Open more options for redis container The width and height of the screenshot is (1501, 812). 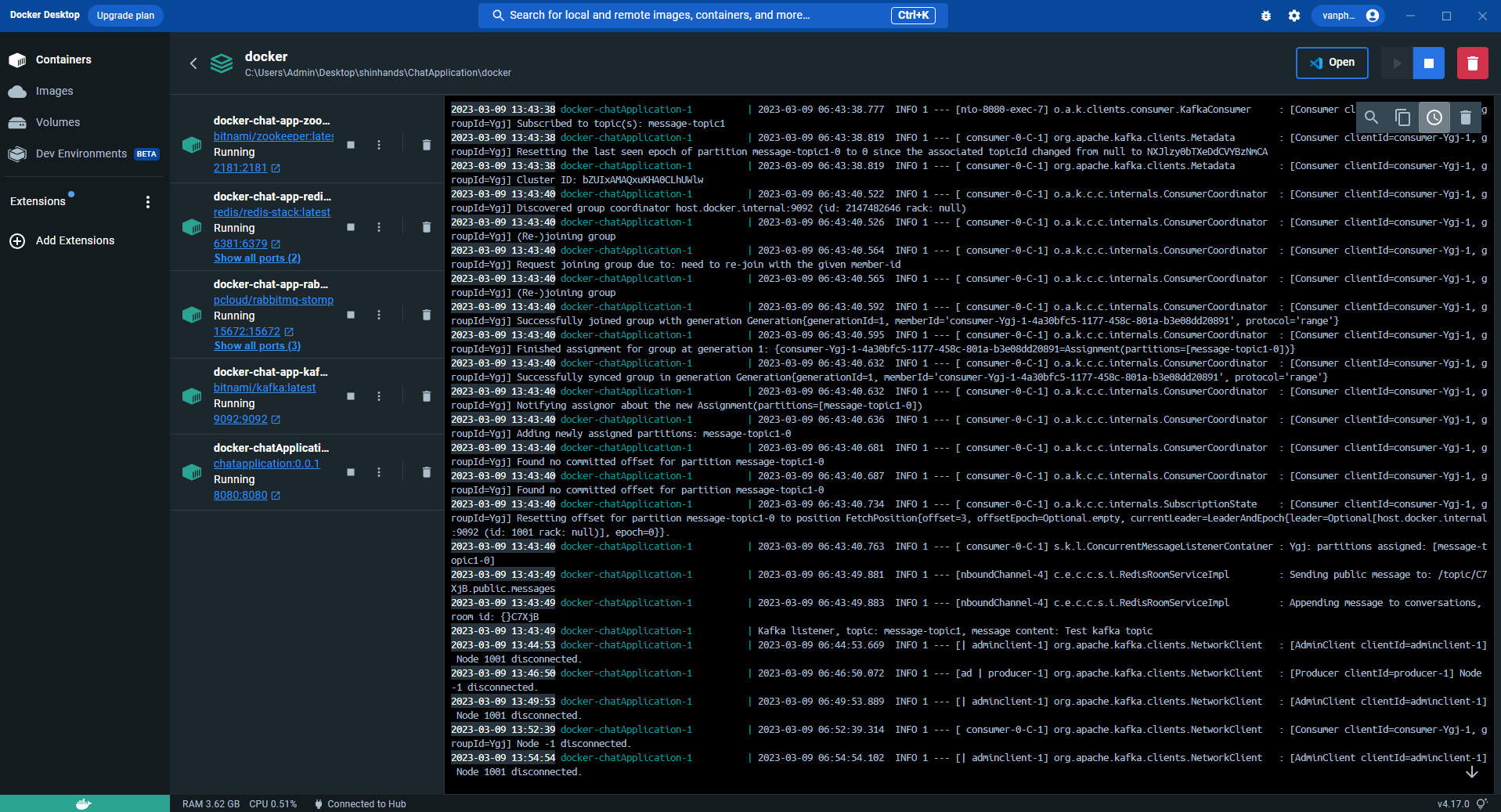(379, 227)
